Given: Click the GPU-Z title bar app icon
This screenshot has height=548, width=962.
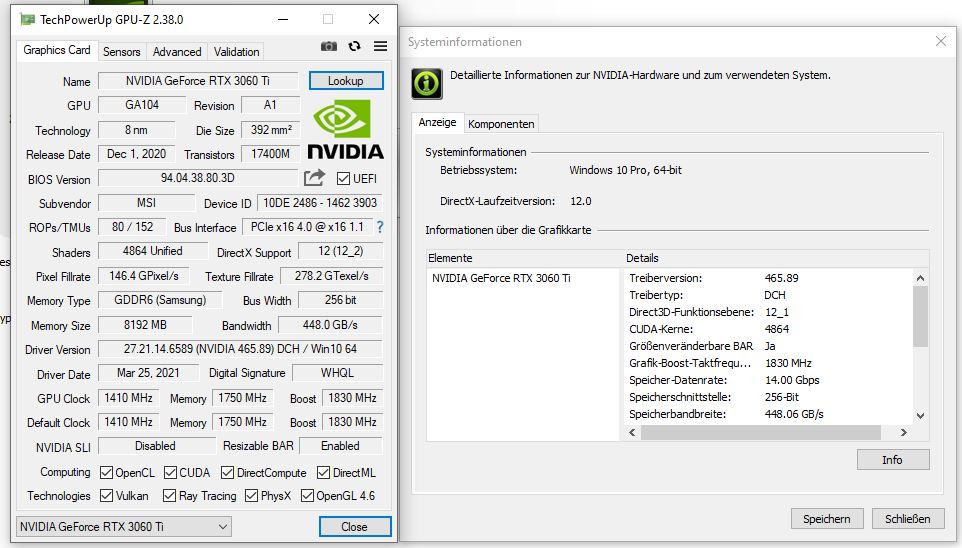Looking at the screenshot, I should coord(28,20).
